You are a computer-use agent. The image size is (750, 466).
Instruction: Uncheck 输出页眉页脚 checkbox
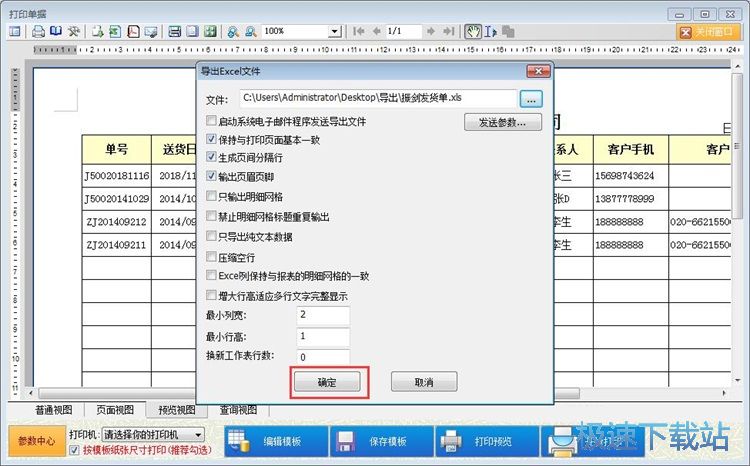tap(211, 176)
